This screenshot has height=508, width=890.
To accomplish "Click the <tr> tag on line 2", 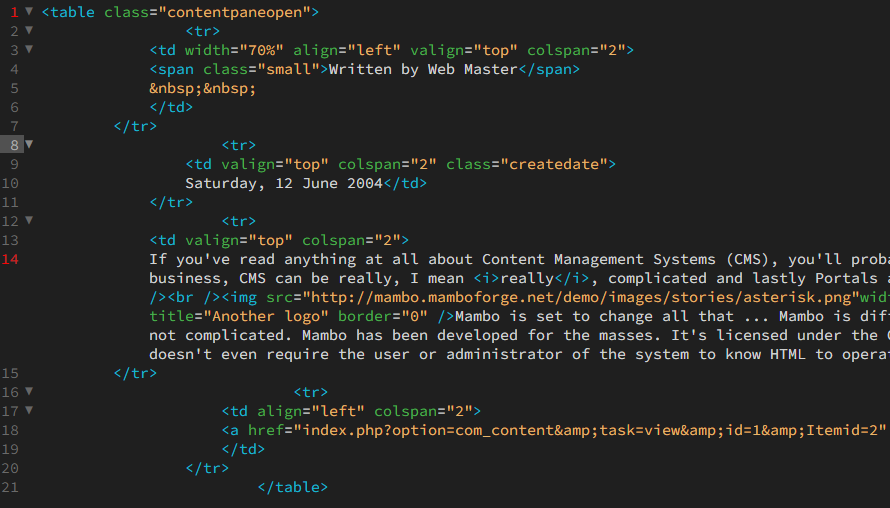I will [x=203, y=31].
